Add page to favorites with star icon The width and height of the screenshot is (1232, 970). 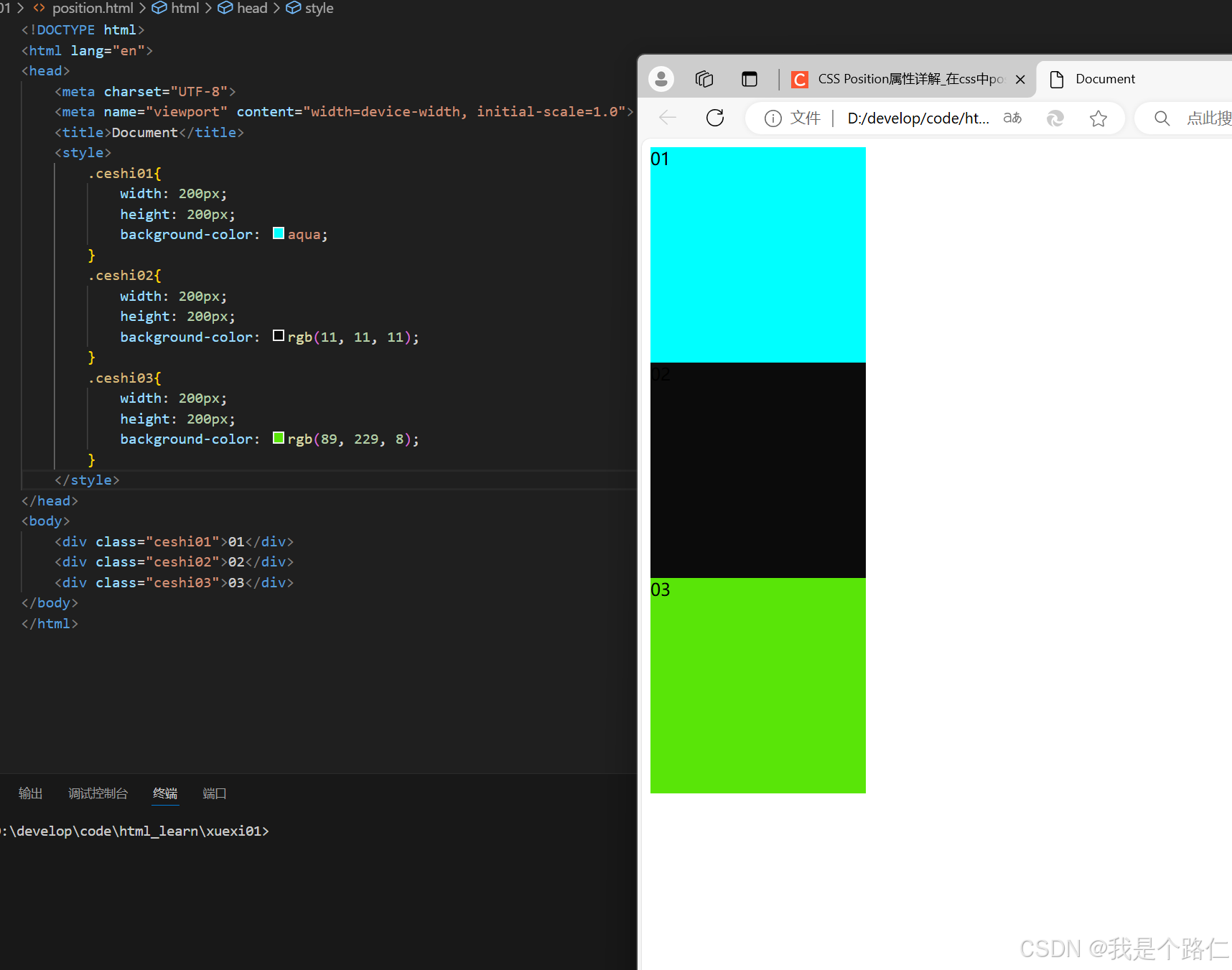pyautogui.click(x=1099, y=118)
